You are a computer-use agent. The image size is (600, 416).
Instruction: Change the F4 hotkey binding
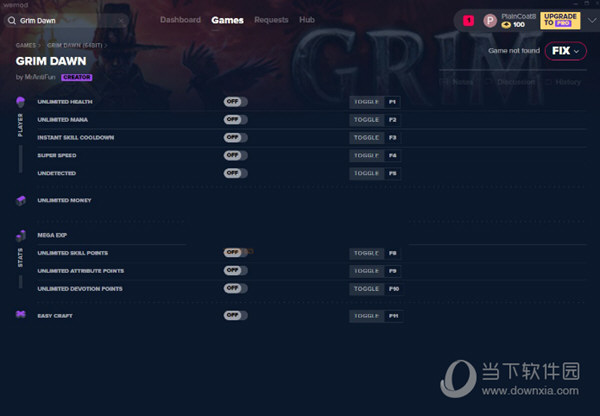pos(392,156)
